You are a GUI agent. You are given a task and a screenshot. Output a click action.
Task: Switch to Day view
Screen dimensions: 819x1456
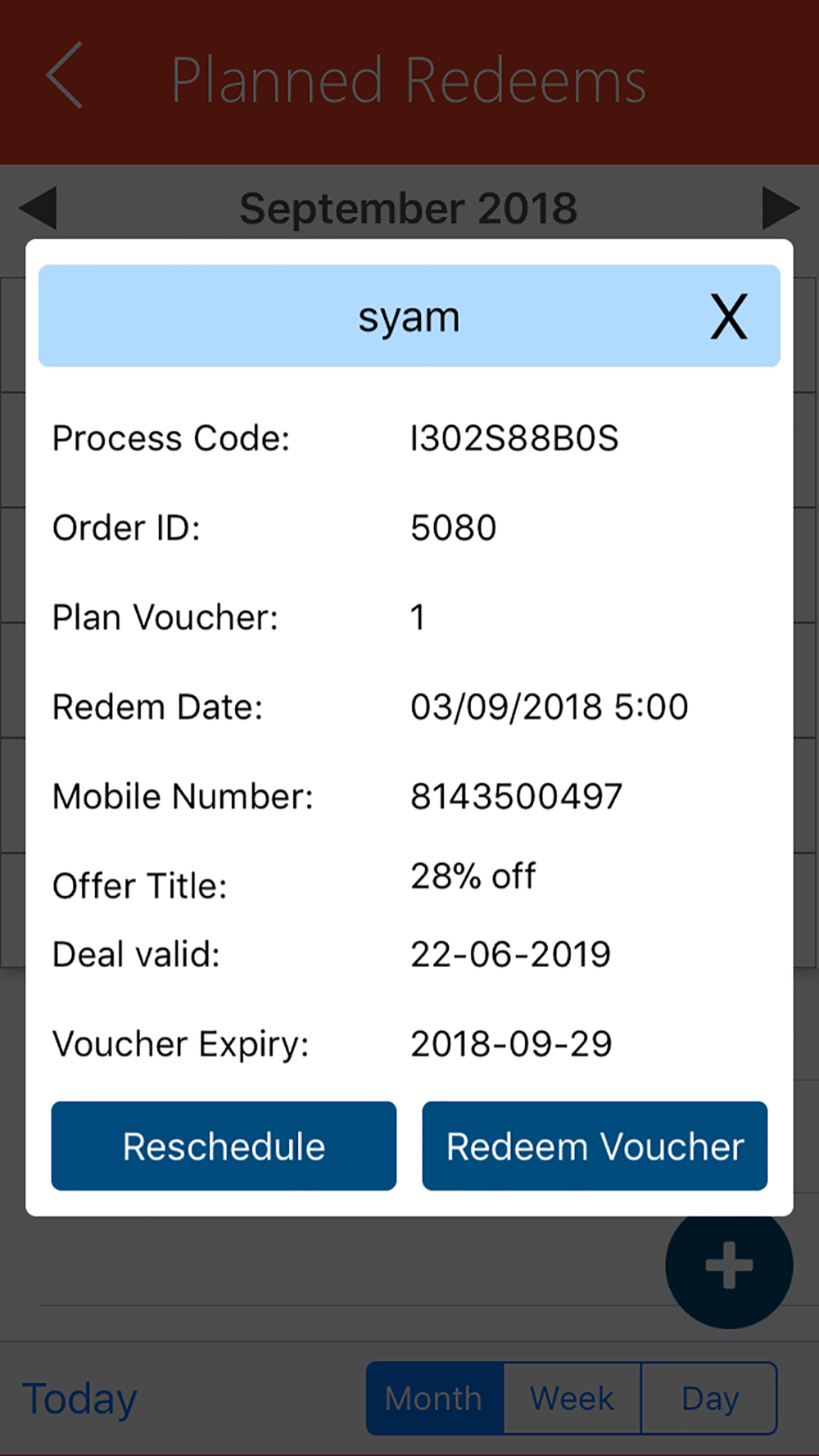(x=709, y=1399)
